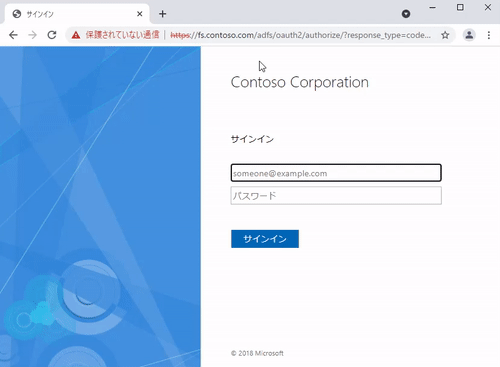500x367 pixels.
Task: Click the browser forward arrow
Action: pyautogui.click(x=32, y=35)
